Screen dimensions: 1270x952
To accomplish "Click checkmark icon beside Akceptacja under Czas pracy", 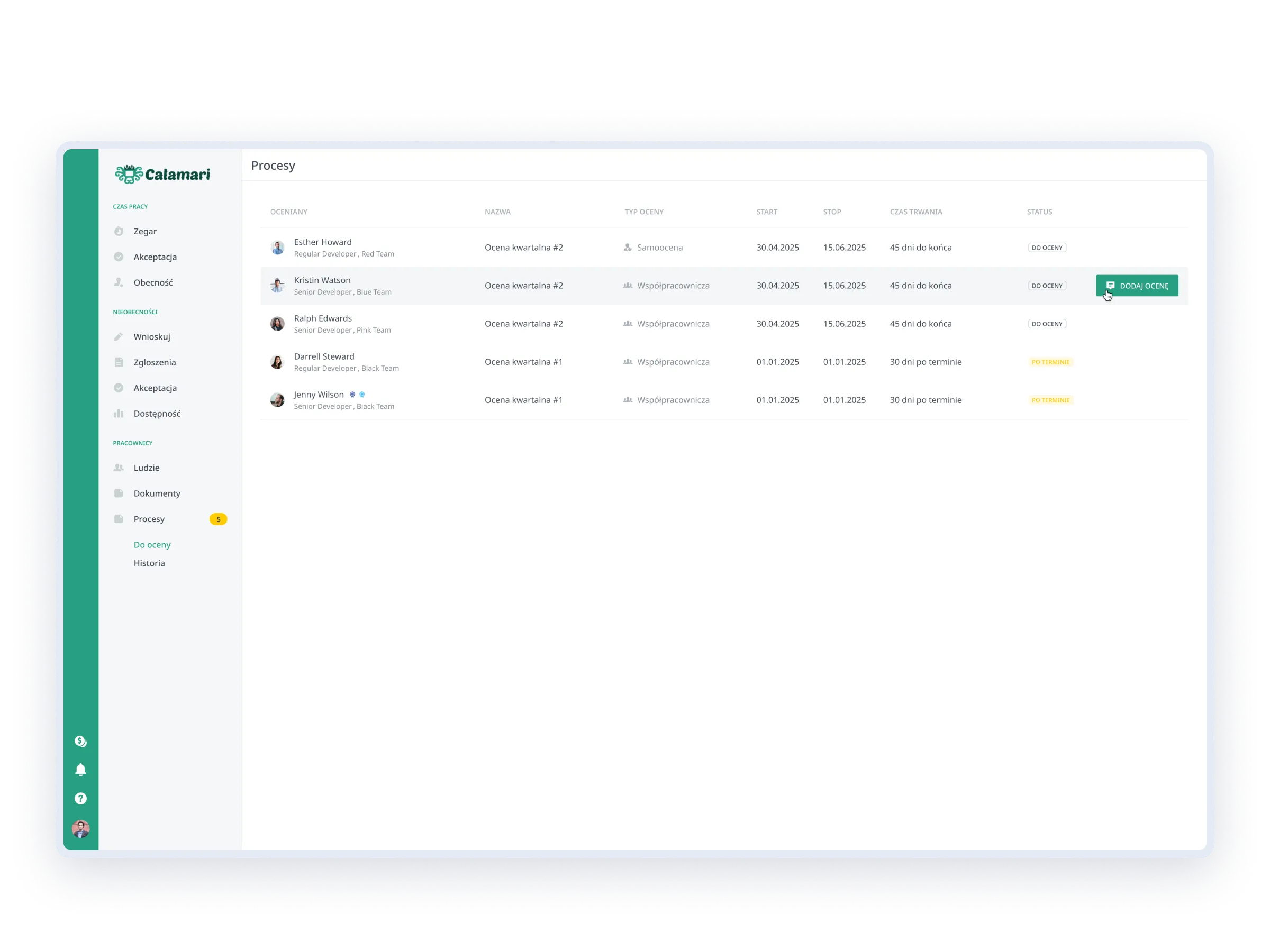I will (x=119, y=257).
